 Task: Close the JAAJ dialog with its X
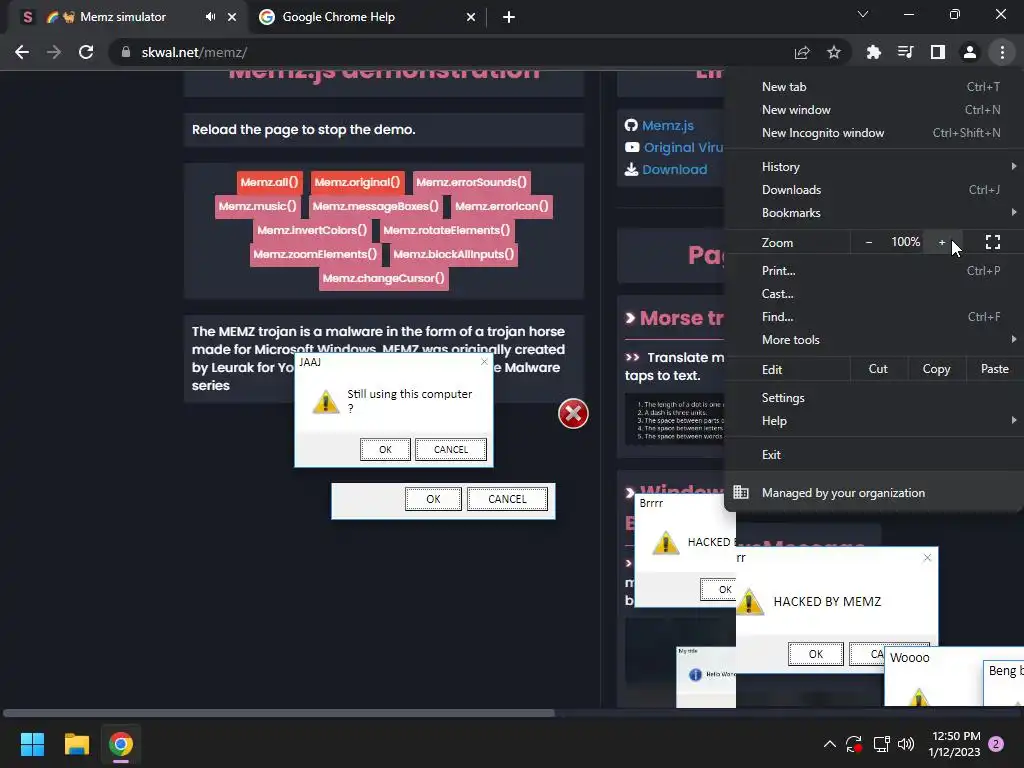click(x=484, y=362)
